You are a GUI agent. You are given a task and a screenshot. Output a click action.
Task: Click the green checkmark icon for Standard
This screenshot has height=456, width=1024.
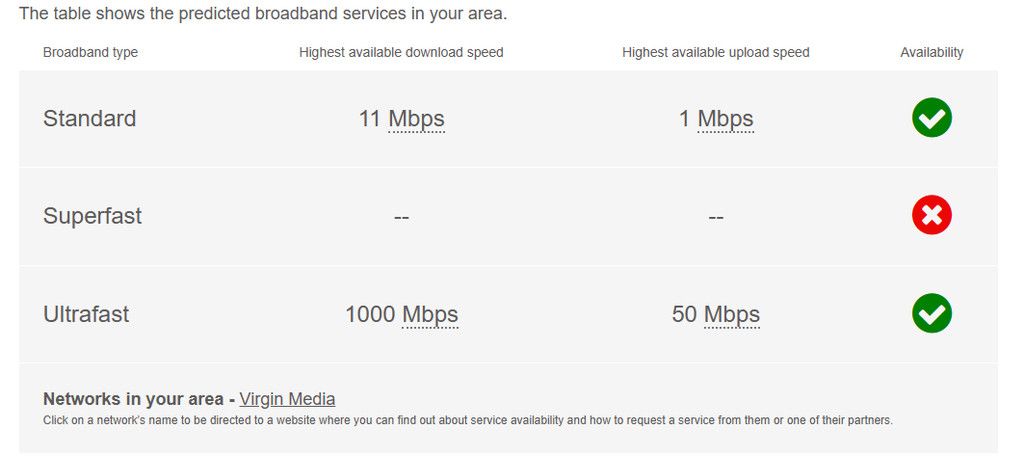(x=931, y=118)
